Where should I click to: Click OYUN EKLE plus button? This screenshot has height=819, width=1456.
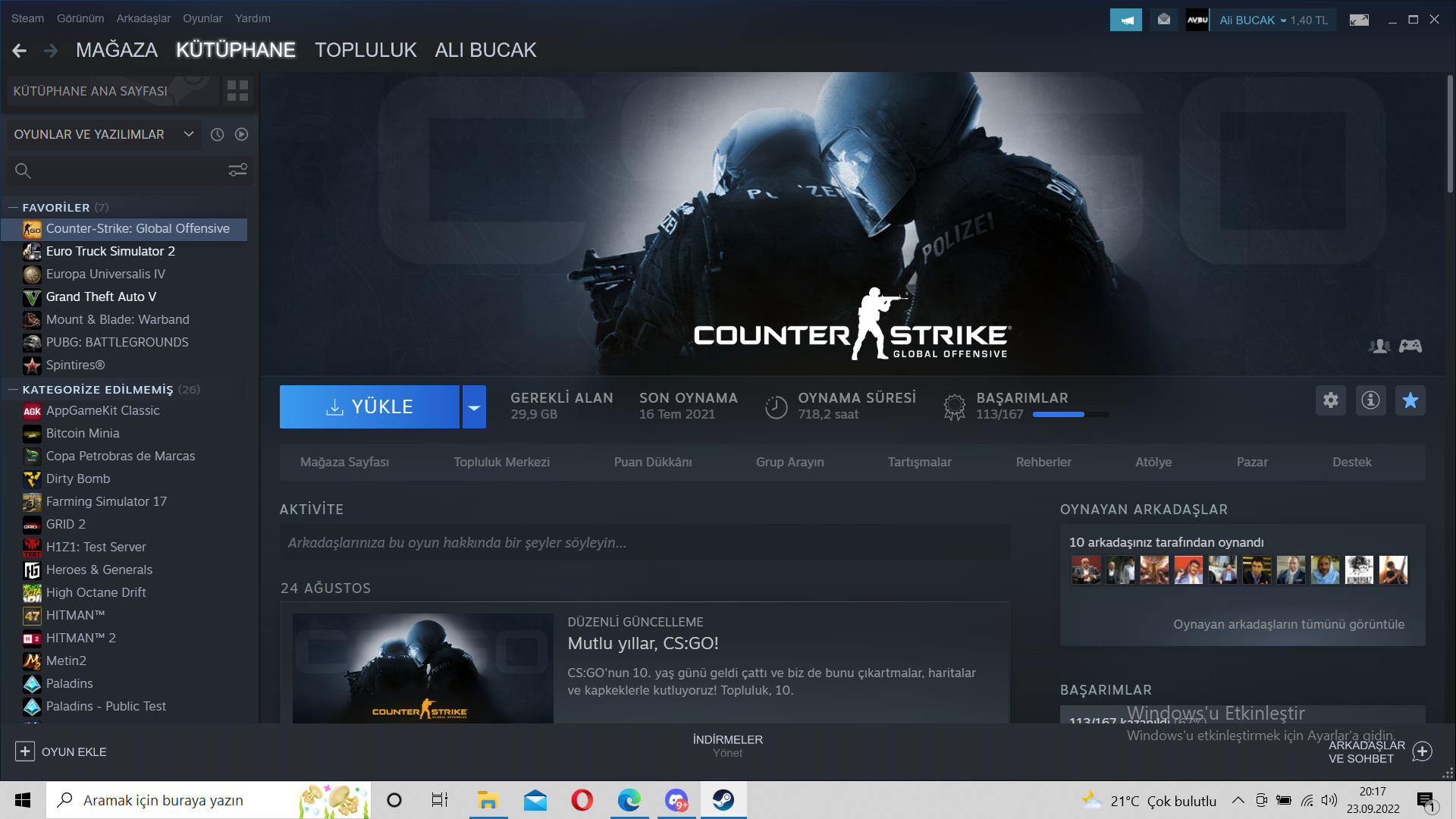[25, 752]
